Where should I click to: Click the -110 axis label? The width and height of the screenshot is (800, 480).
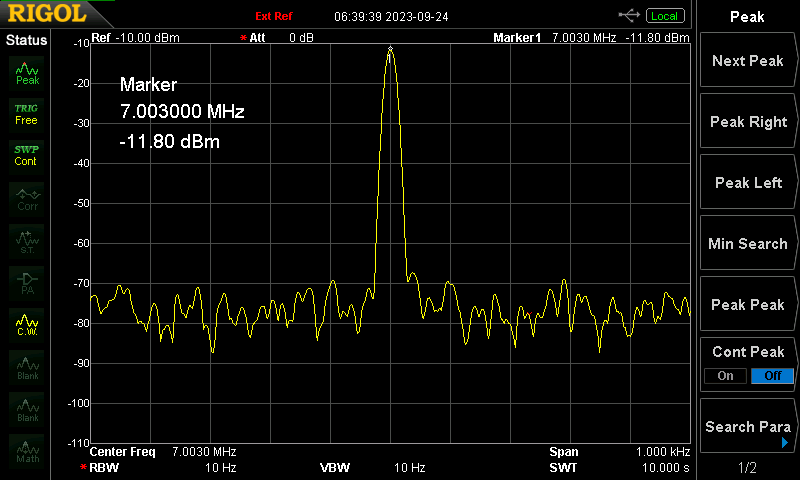tap(79, 443)
